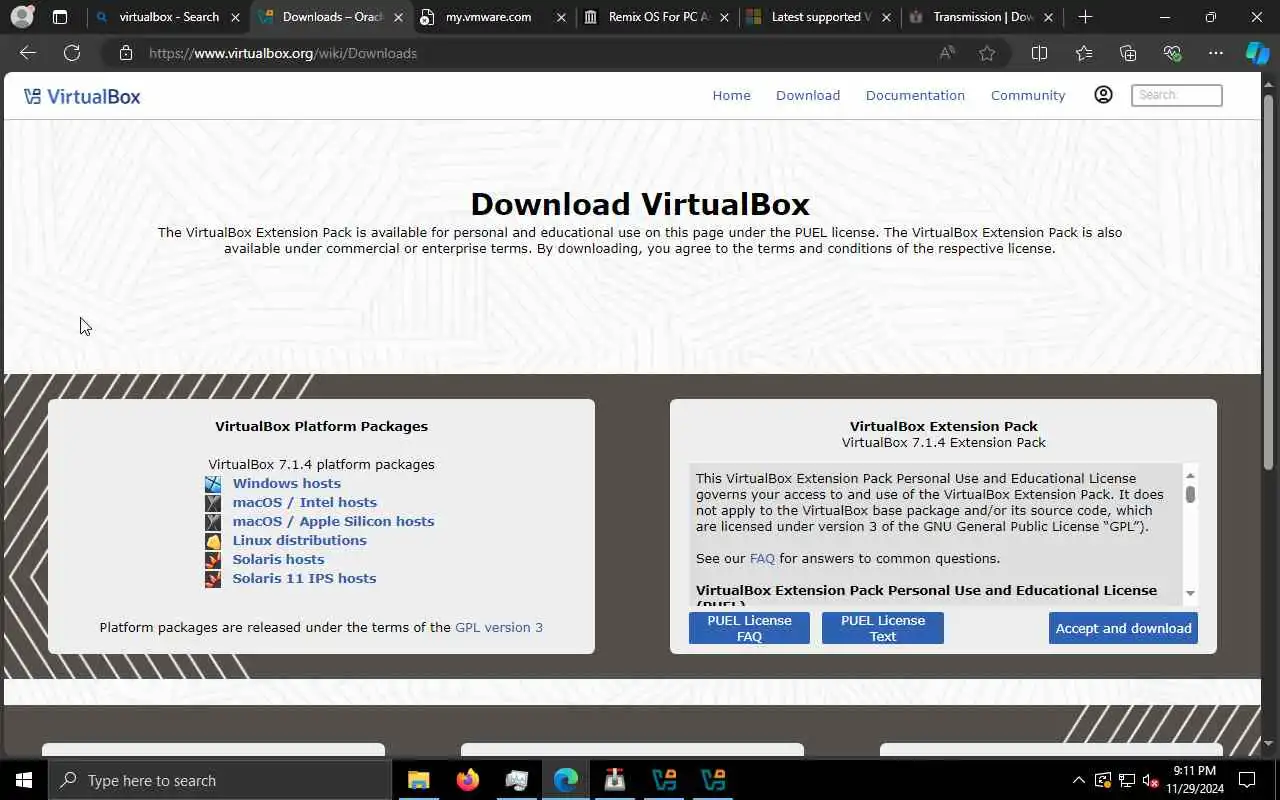The width and height of the screenshot is (1280, 800).
Task: Click the taskbar clock showing 9:11 PM
Action: [x=1194, y=780]
